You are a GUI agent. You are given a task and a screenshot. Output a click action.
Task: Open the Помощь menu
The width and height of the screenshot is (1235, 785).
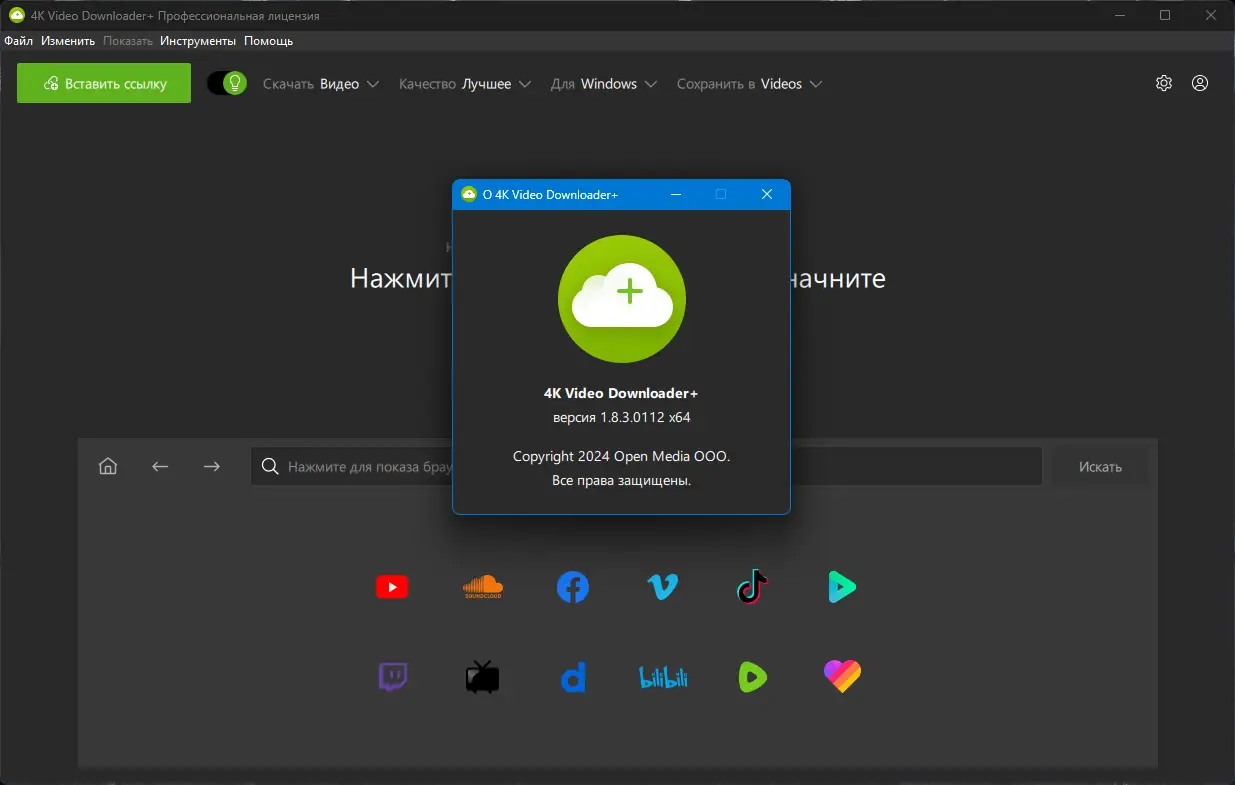click(268, 40)
